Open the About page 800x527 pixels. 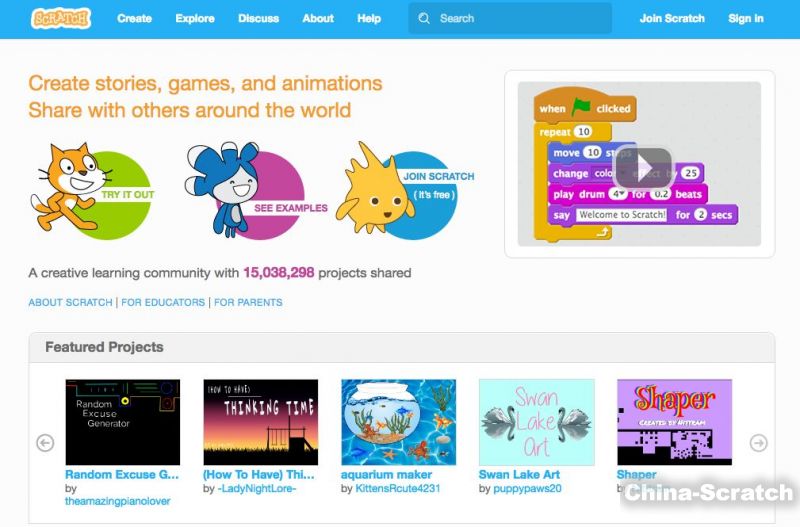(318, 18)
